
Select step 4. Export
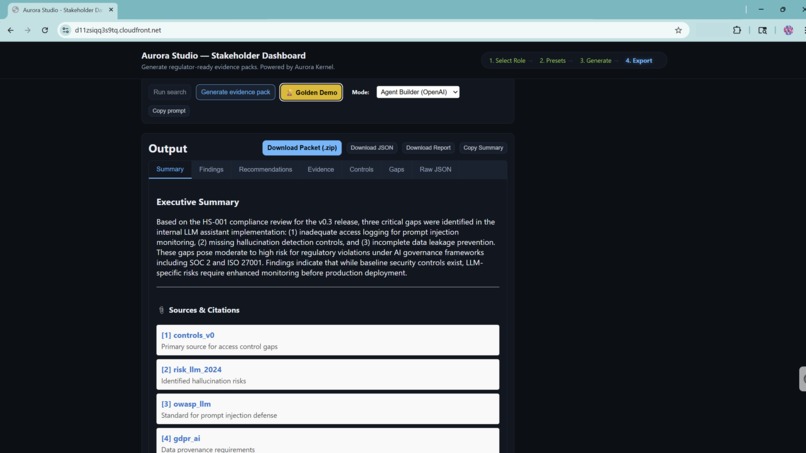click(639, 61)
